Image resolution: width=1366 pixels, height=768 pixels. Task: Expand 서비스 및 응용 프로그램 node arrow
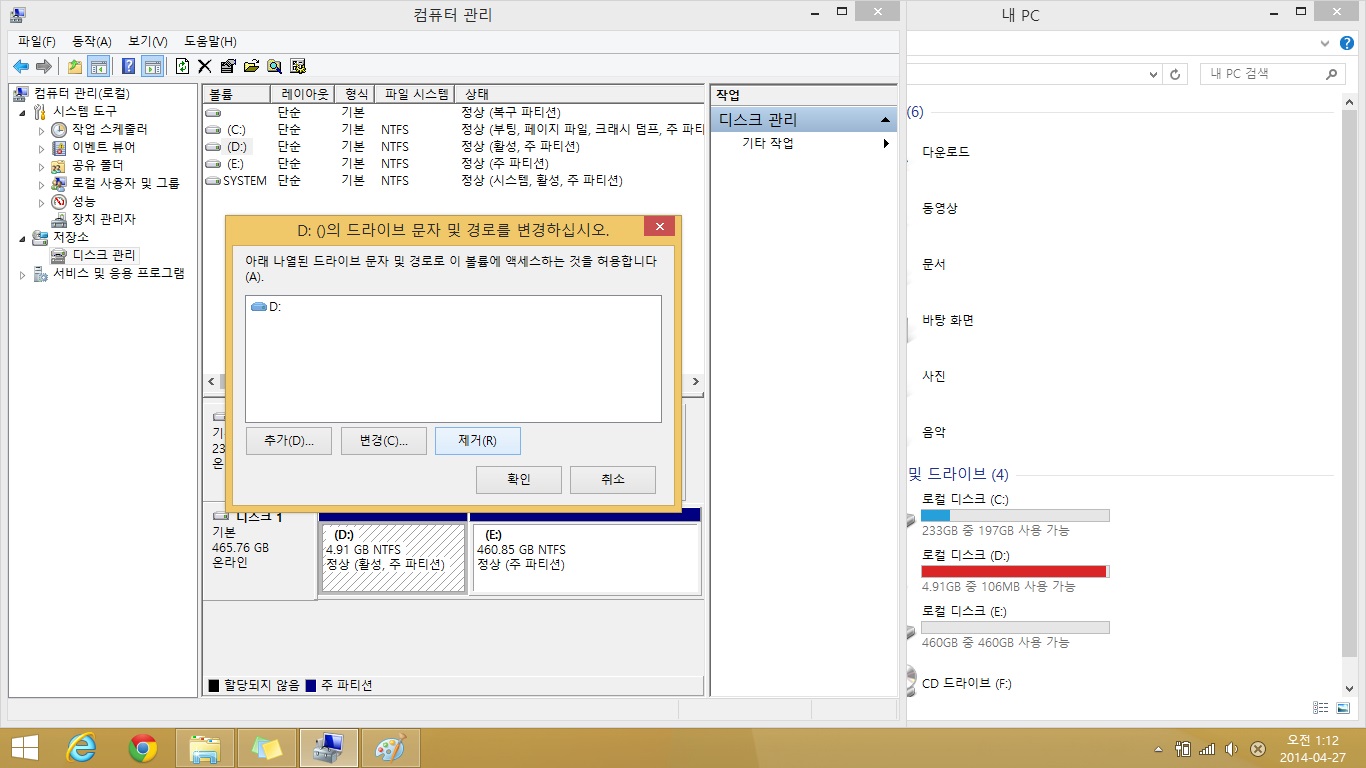[x=23, y=273]
